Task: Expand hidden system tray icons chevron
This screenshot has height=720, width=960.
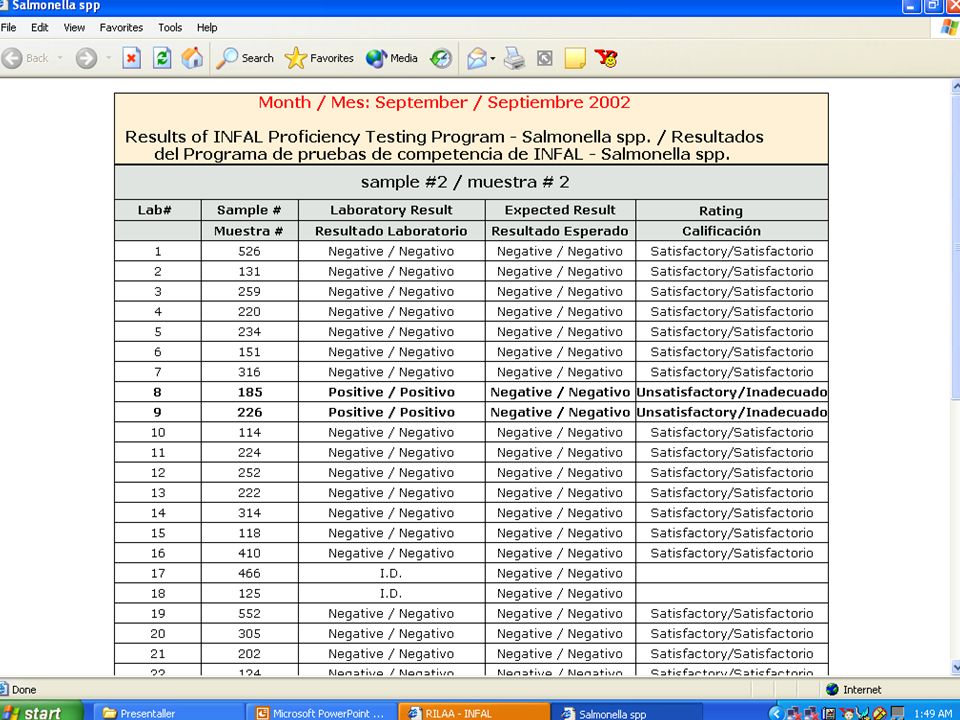Action: point(776,713)
